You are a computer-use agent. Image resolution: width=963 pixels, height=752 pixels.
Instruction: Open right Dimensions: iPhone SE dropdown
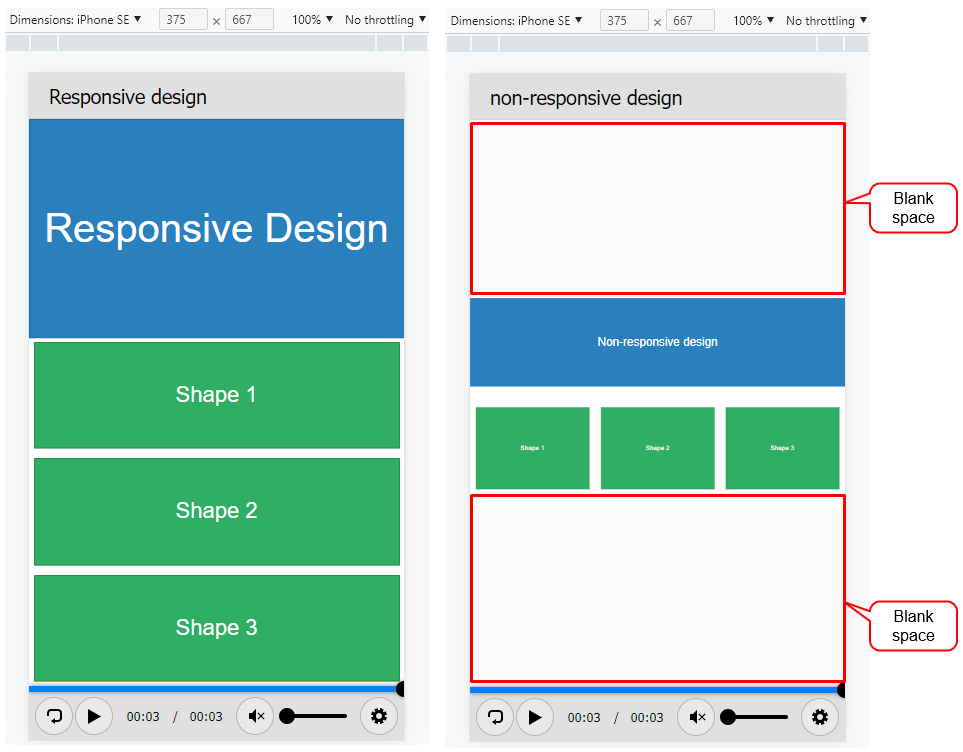coord(517,20)
